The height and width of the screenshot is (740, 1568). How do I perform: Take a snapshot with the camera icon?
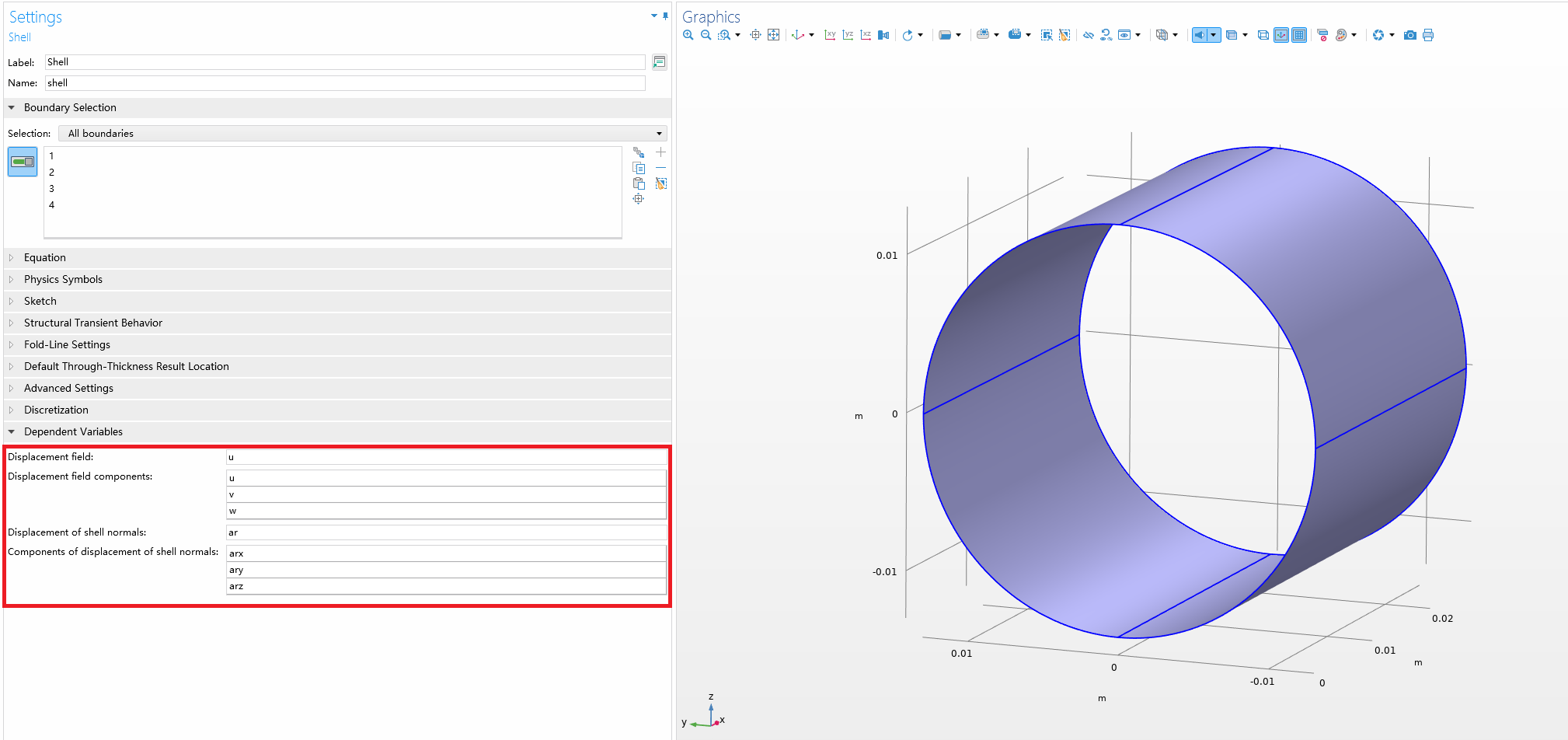1409,35
